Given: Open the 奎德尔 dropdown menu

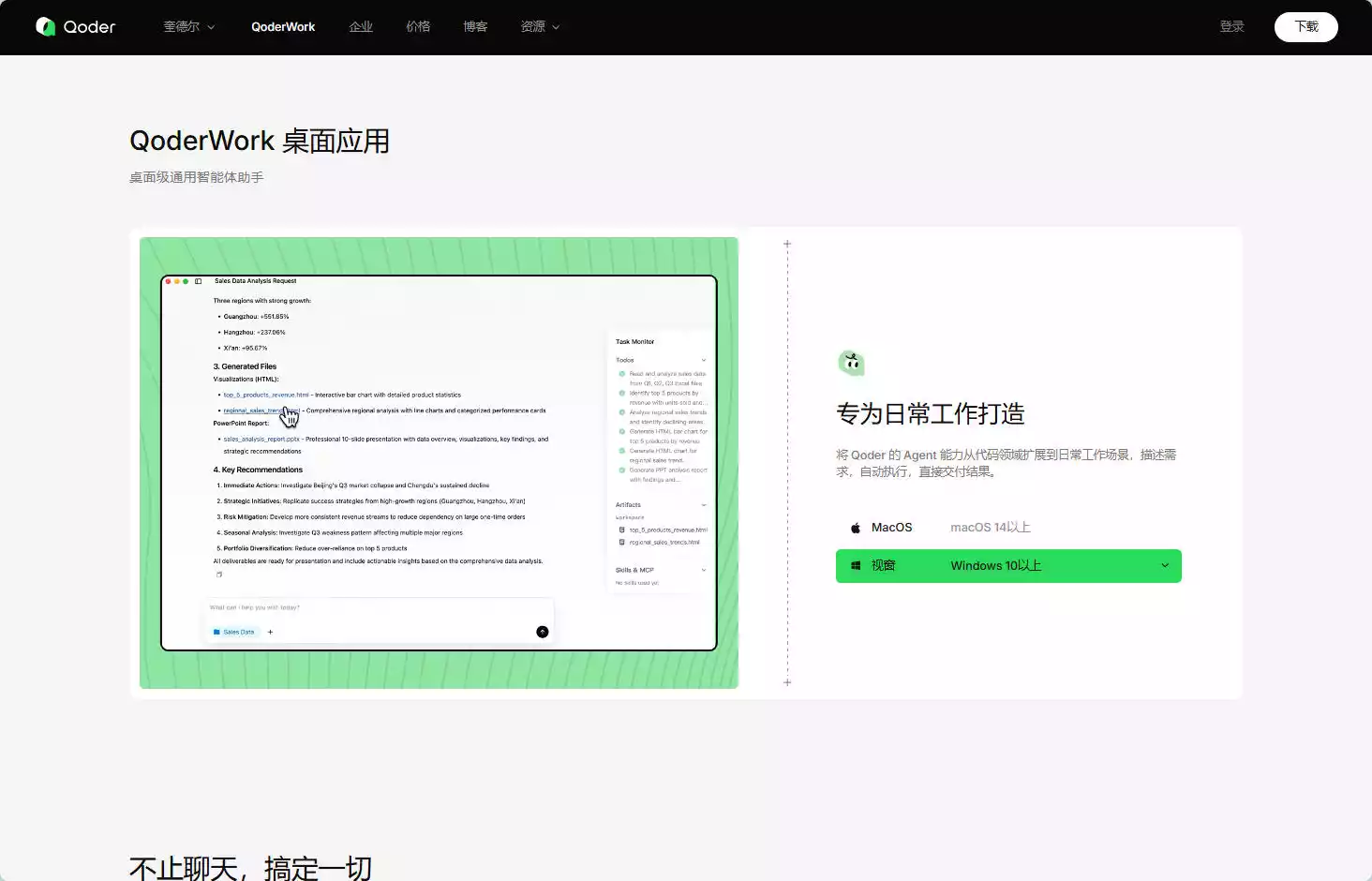Looking at the screenshot, I should [189, 26].
